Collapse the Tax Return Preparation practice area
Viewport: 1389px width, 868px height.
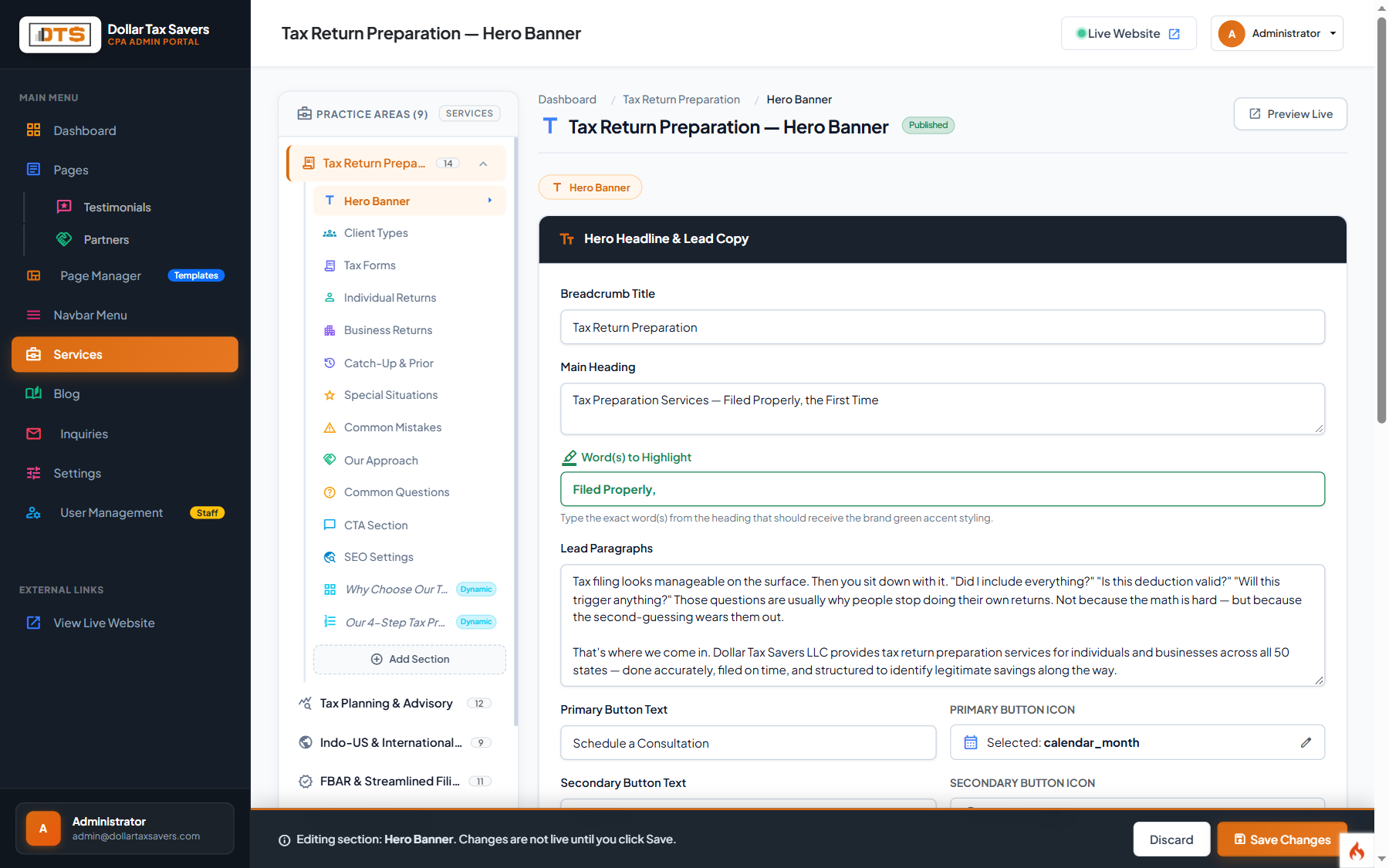pos(483,164)
